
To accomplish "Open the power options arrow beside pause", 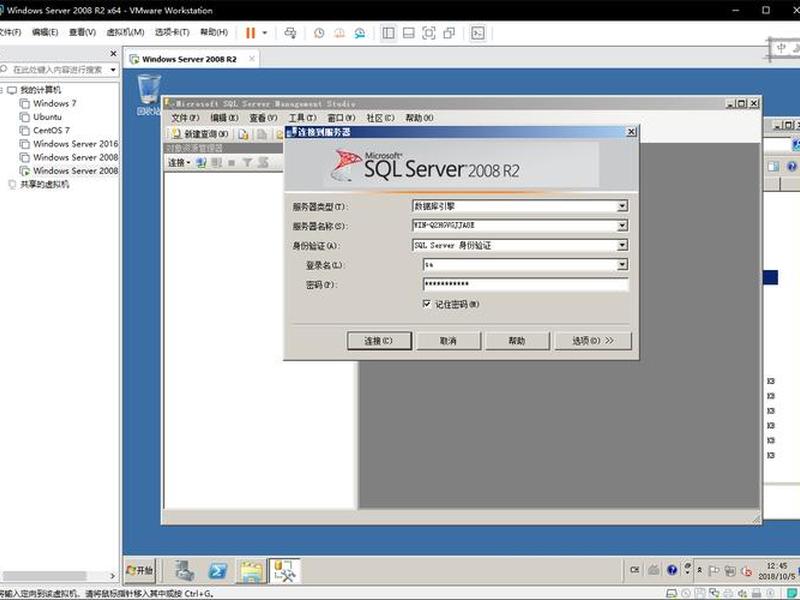I will [265, 33].
